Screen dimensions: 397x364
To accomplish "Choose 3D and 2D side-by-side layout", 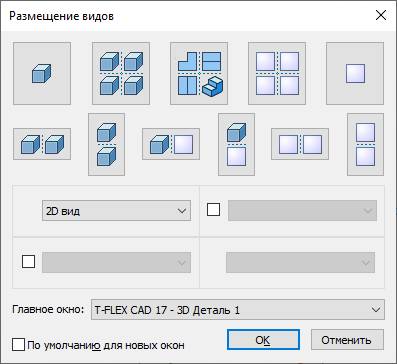I will click(171, 144).
